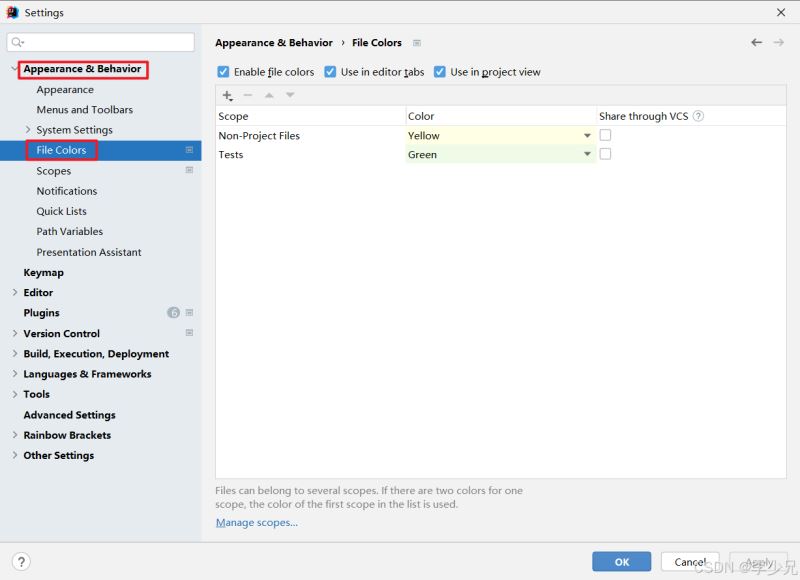The image size is (800, 580).
Task: Click the OK button
Action: 621,562
